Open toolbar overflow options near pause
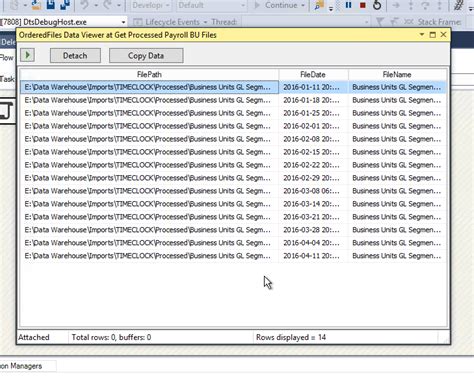Viewport: 474px width, 377px height. [x=331, y=8]
